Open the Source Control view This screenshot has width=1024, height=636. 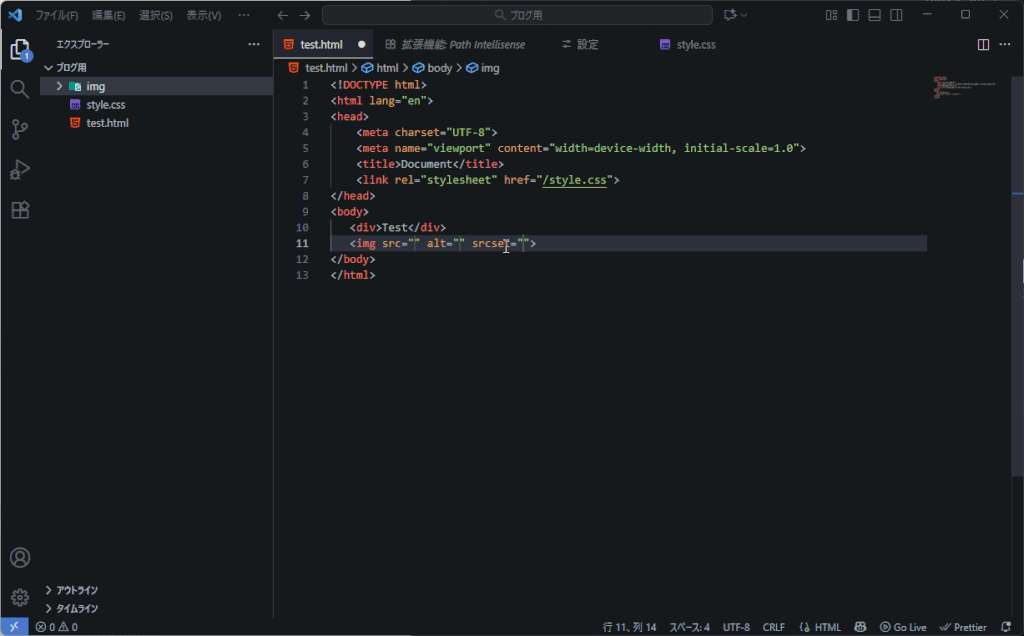tap(19, 129)
